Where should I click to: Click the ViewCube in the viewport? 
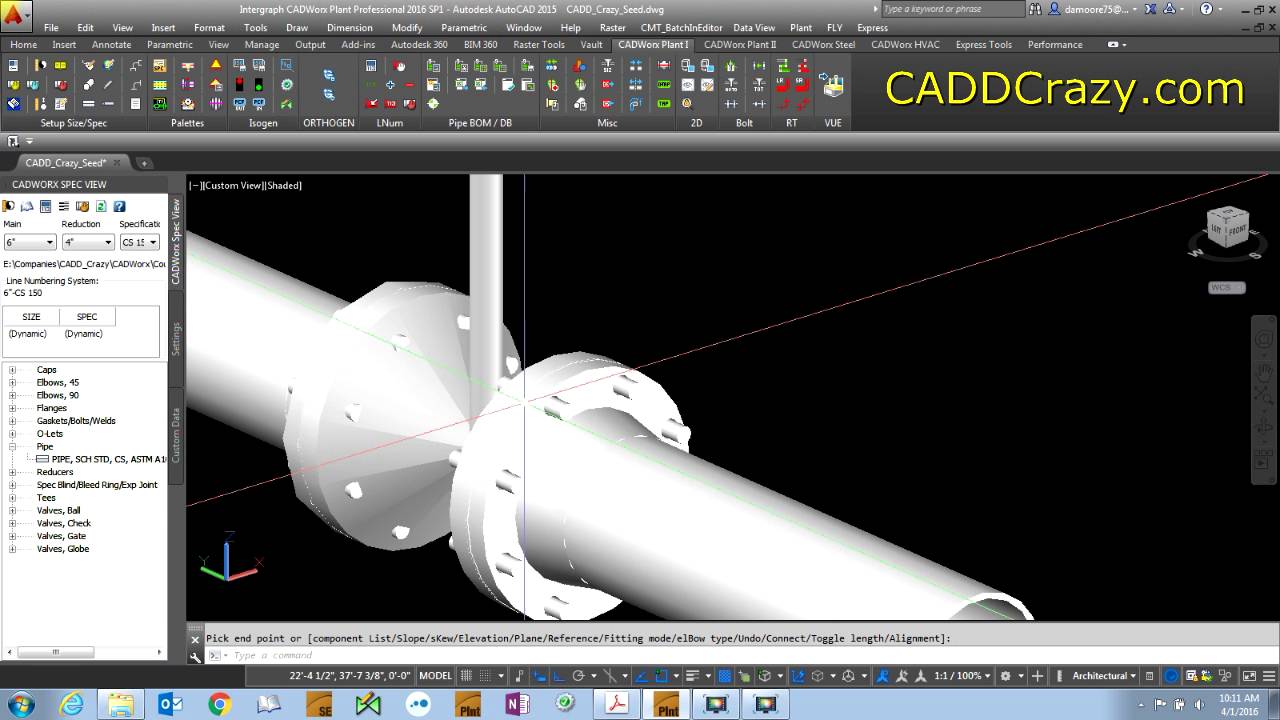pyautogui.click(x=1228, y=228)
